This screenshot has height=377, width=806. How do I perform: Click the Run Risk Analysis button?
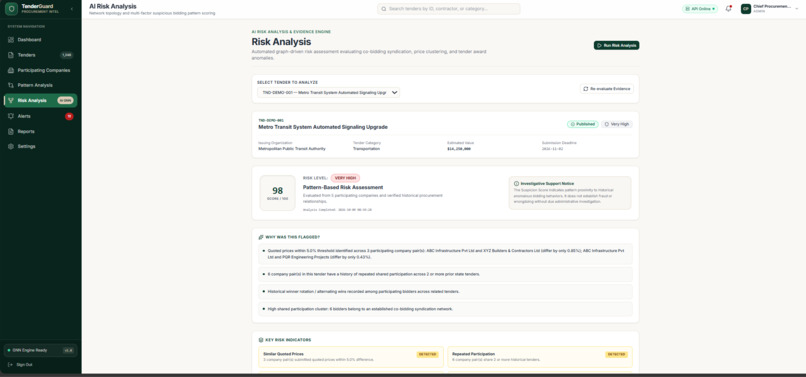616,45
